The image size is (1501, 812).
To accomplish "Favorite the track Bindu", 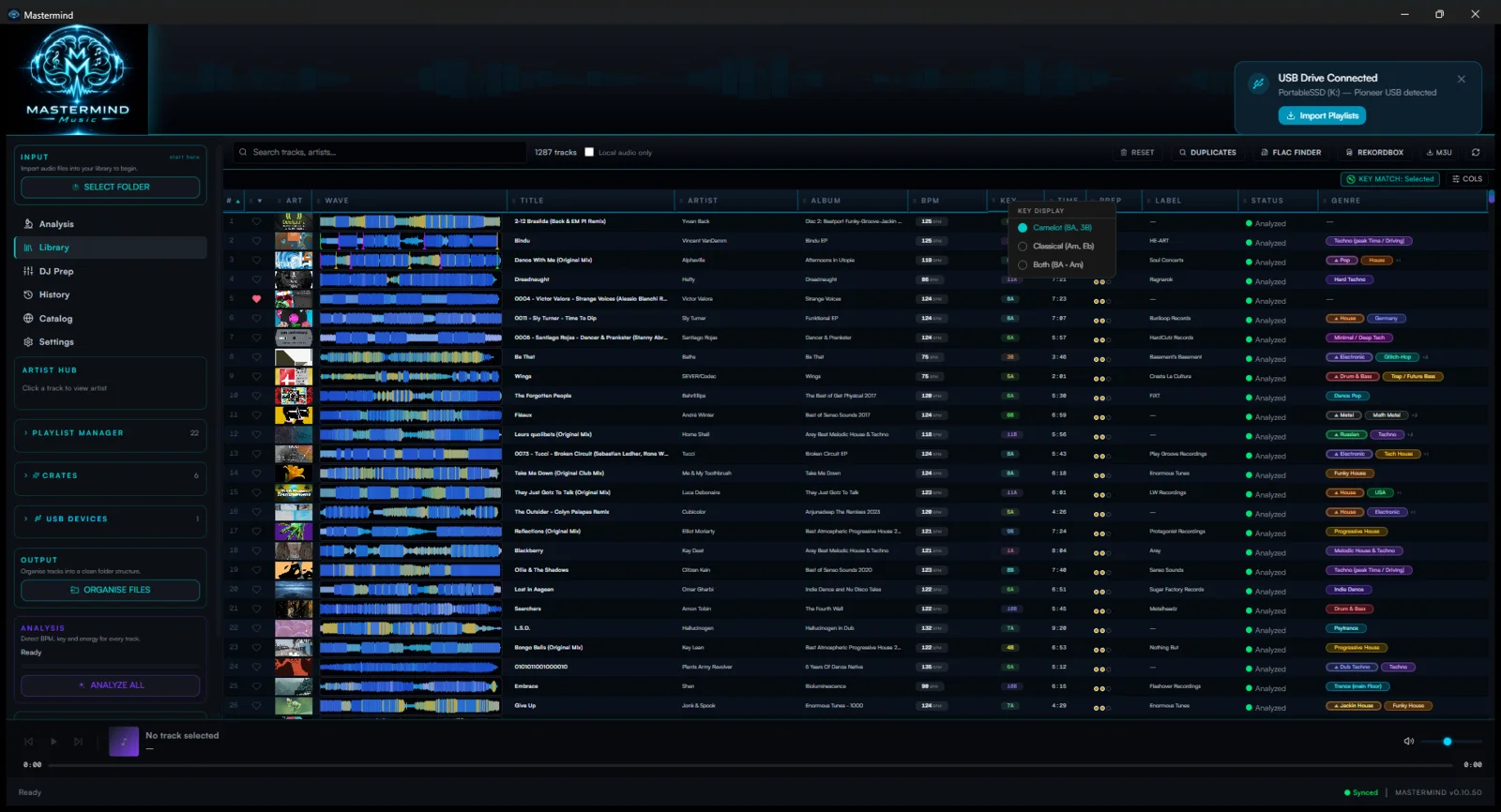I will point(256,241).
